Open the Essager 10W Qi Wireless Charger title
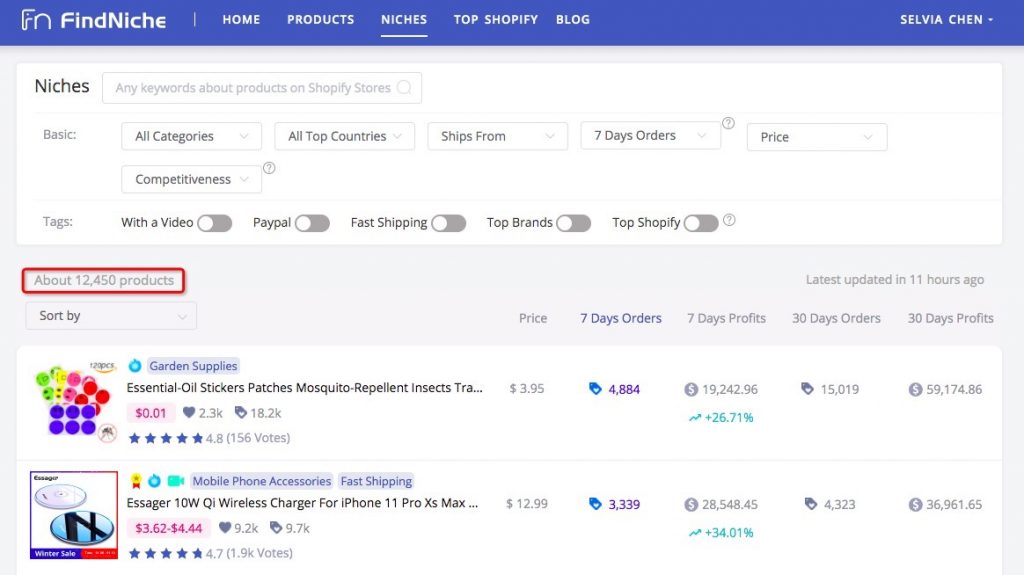1024x575 pixels. coord(302,502)
